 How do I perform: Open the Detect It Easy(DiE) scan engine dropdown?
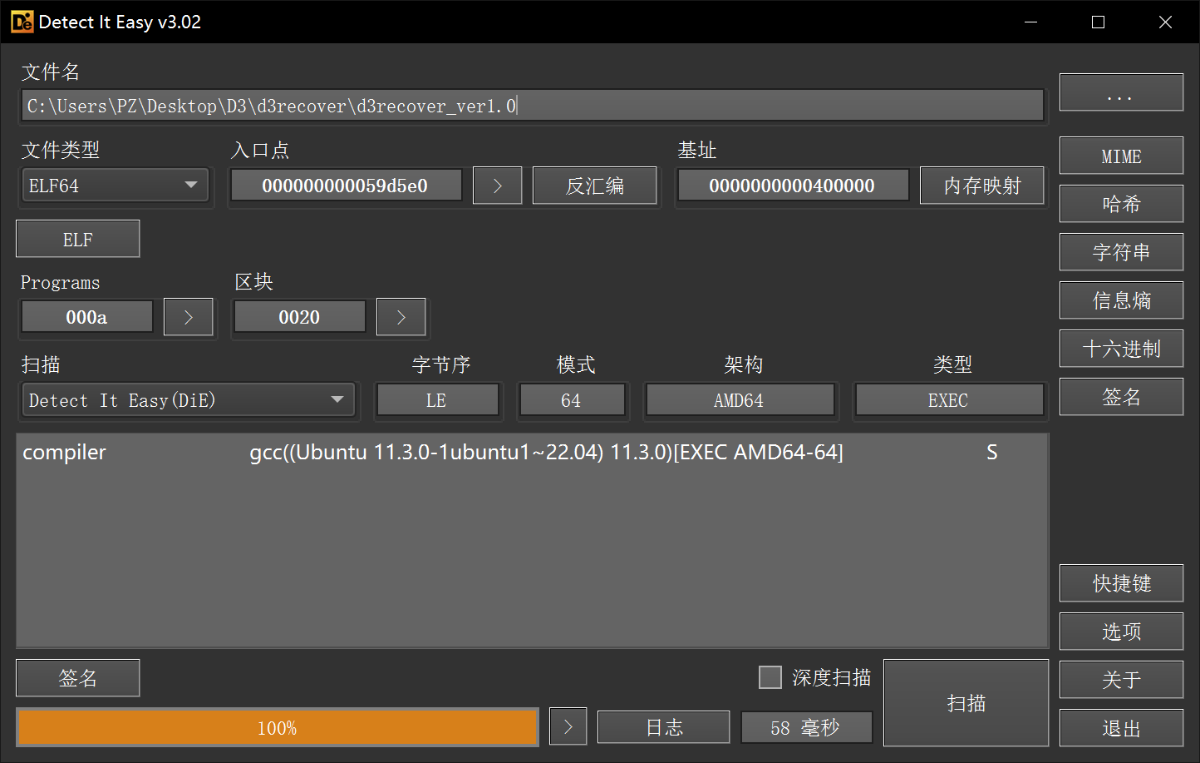click(188, 400)
